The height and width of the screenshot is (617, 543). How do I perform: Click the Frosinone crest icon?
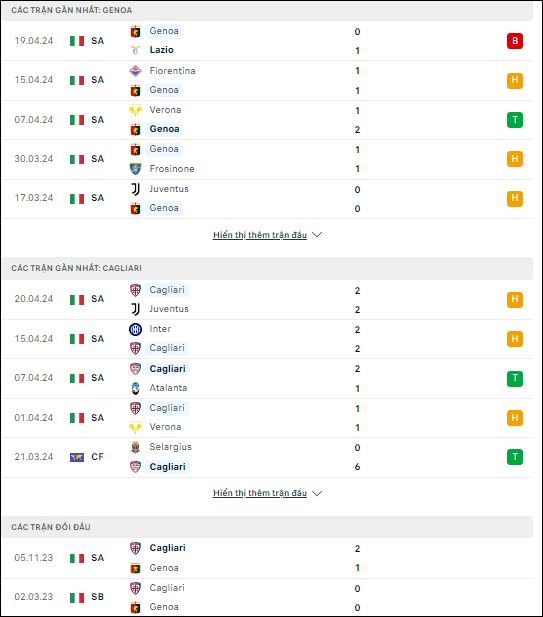click(135, 169)
